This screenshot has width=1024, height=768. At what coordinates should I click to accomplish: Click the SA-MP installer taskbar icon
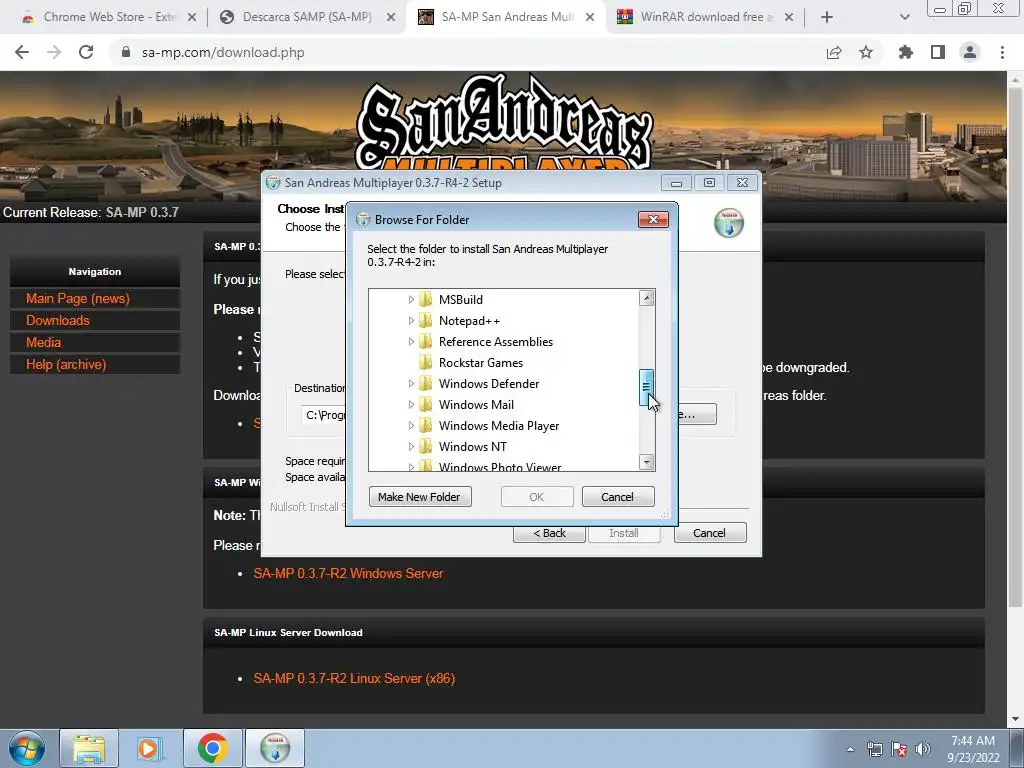pyautogui.click(x=275, y=748)
